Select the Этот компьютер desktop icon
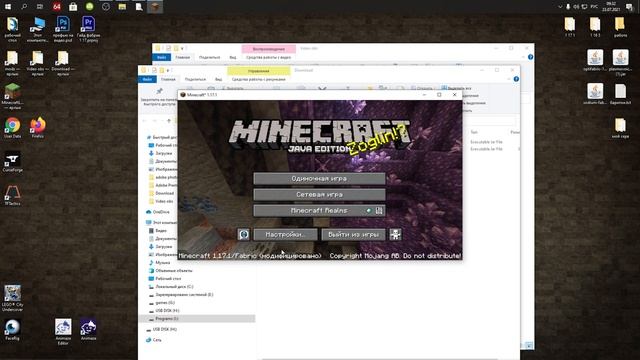 tap(38, 29)
